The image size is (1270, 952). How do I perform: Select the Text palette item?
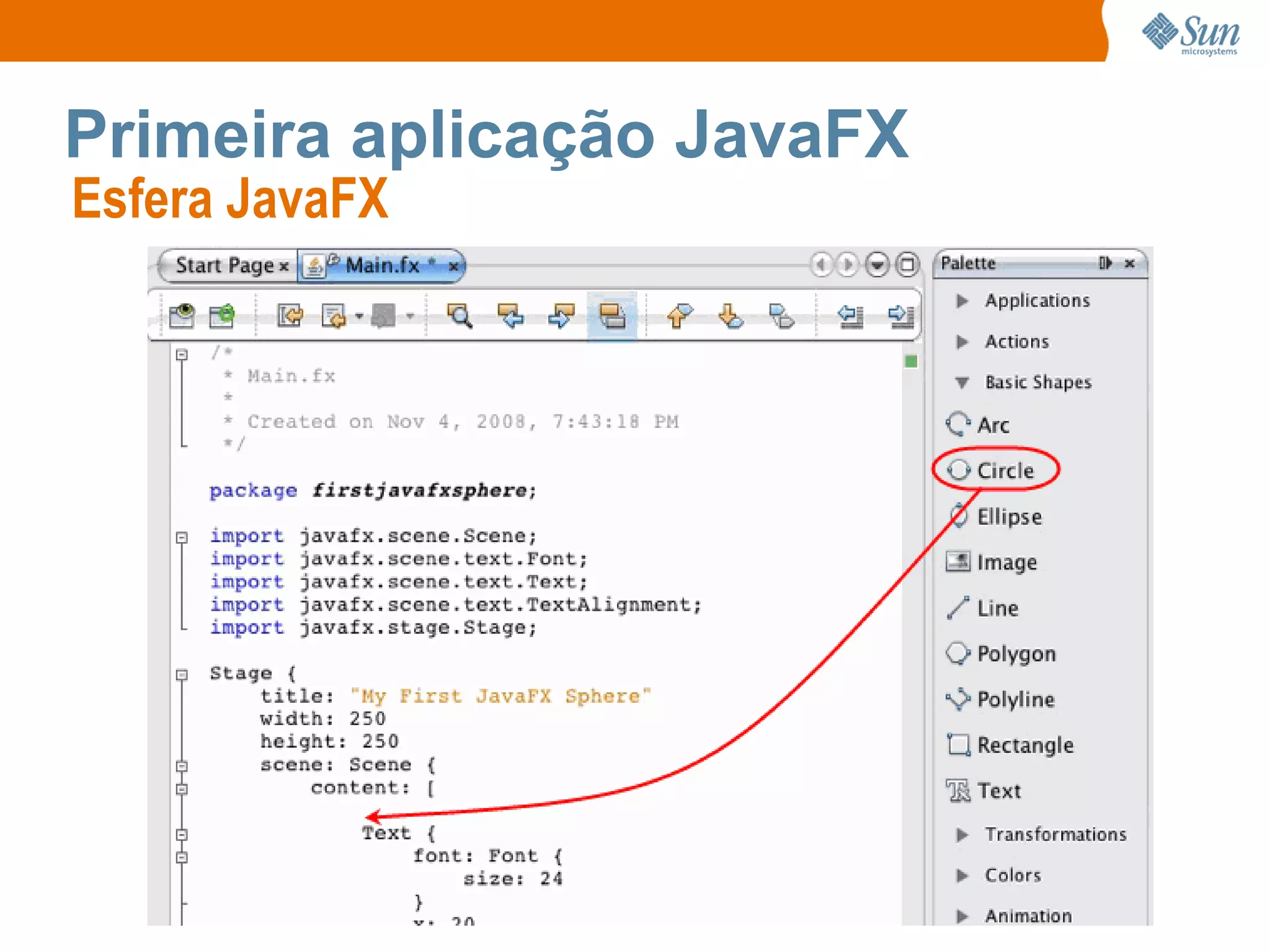984,791
